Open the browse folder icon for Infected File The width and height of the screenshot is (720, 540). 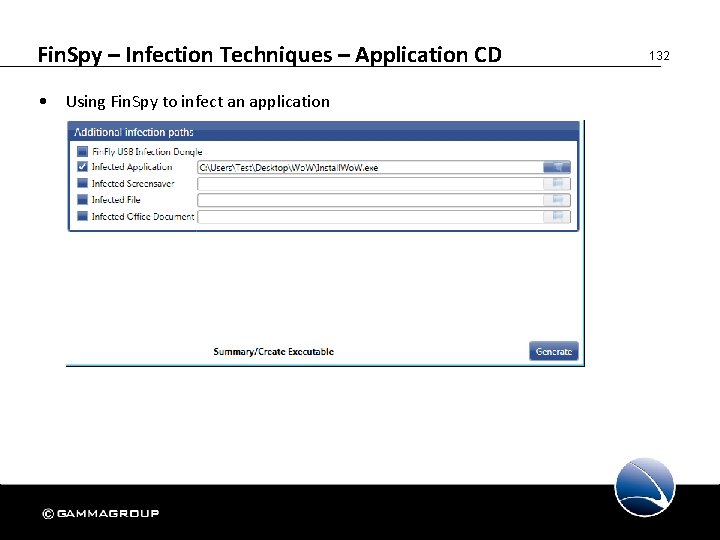557,200
